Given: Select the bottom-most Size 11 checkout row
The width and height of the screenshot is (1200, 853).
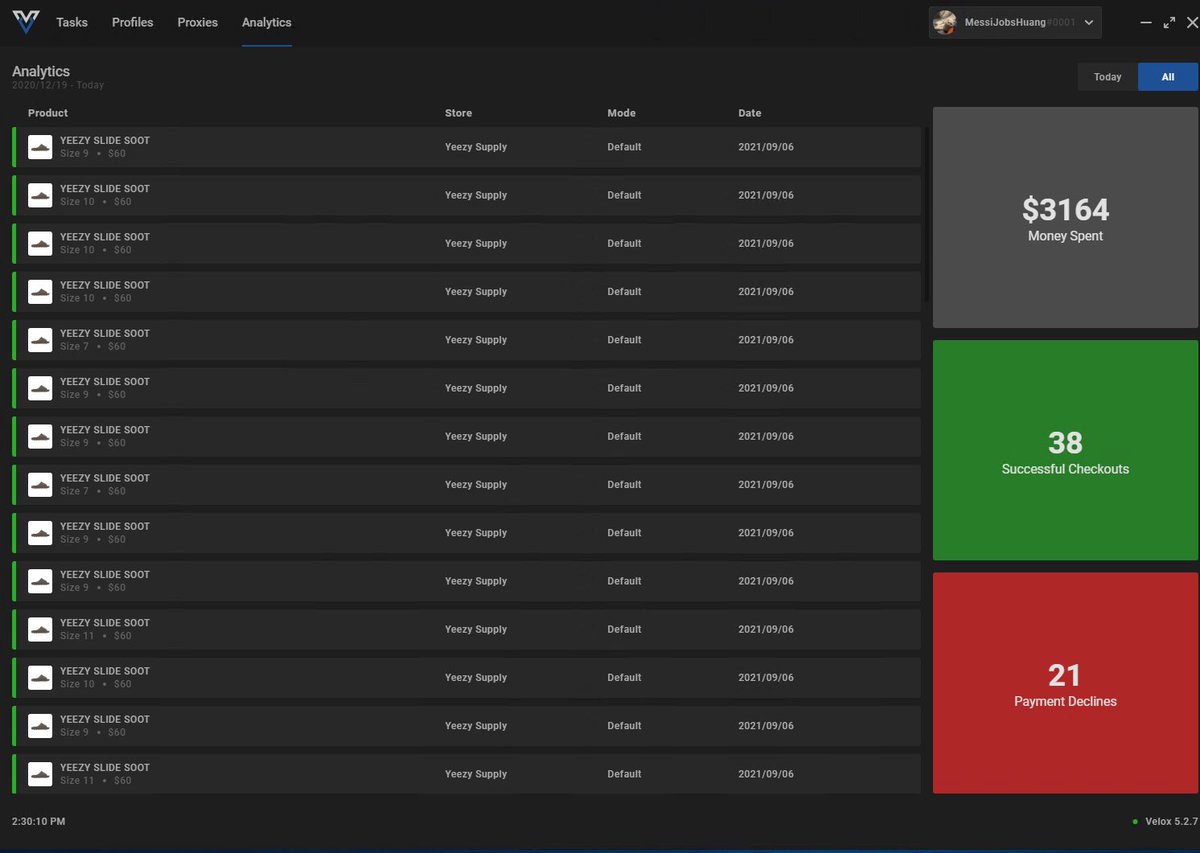Looking at the screenshot, I should click(x=466, y=774).
